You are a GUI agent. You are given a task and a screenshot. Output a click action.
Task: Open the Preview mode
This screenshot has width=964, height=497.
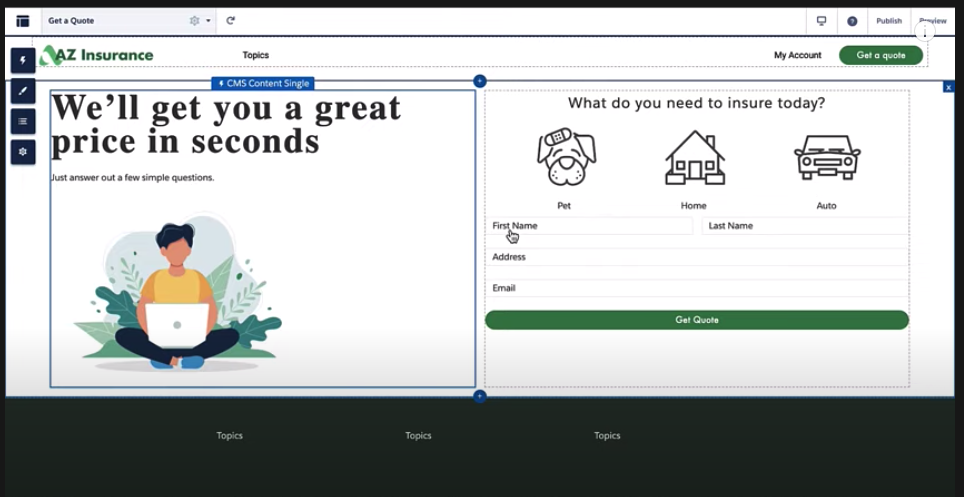click(933, 21)
